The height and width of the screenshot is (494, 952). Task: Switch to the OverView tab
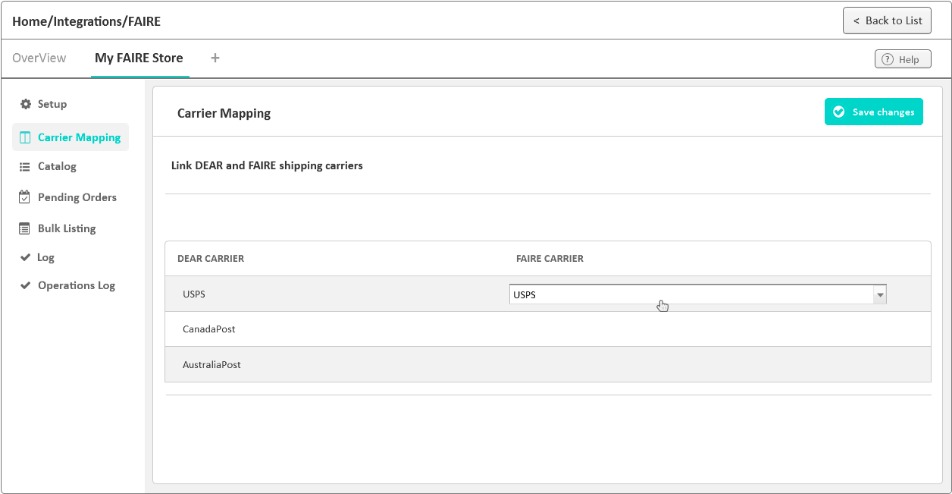pyautogui.click(x=39, y=58)
